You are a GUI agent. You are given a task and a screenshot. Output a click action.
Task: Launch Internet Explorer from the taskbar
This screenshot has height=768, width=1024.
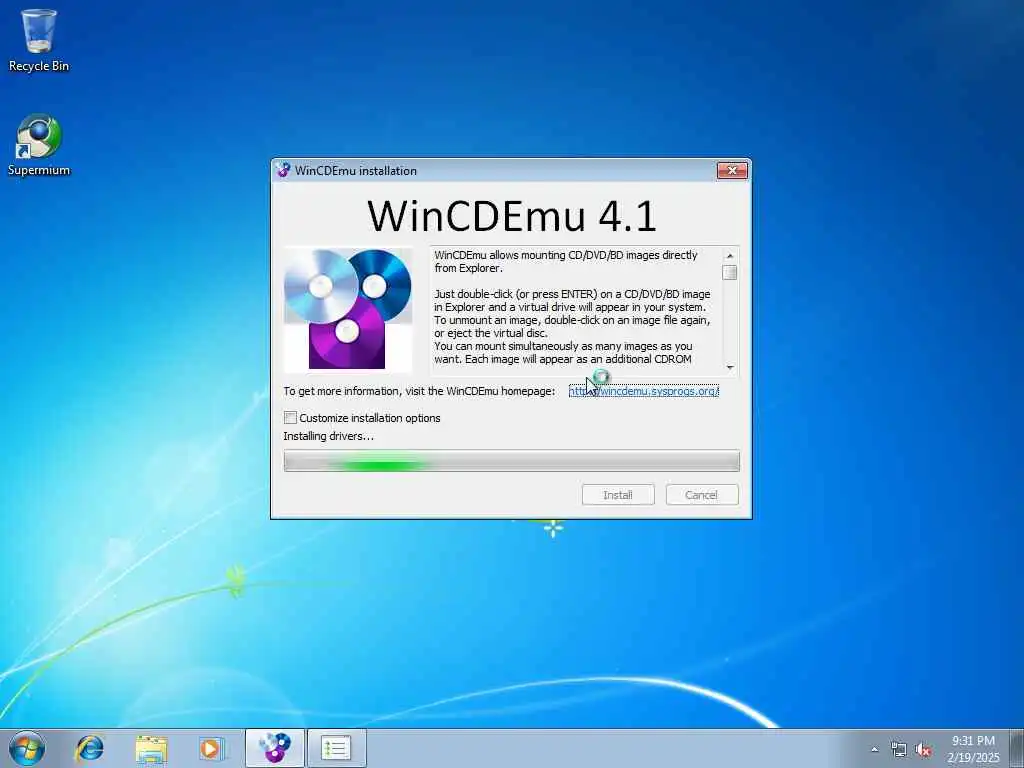pyautogui.click(x=89, y=748)
